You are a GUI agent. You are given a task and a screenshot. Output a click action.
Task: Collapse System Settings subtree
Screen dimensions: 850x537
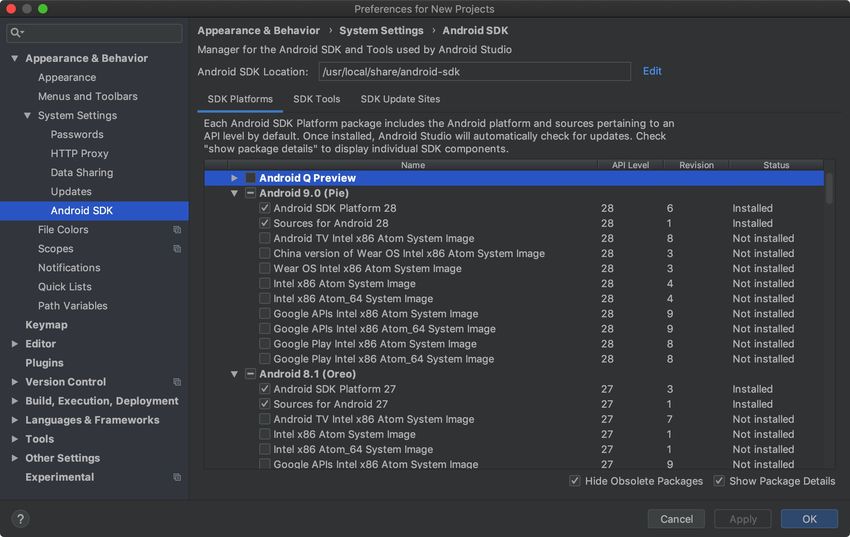point(28,115)
